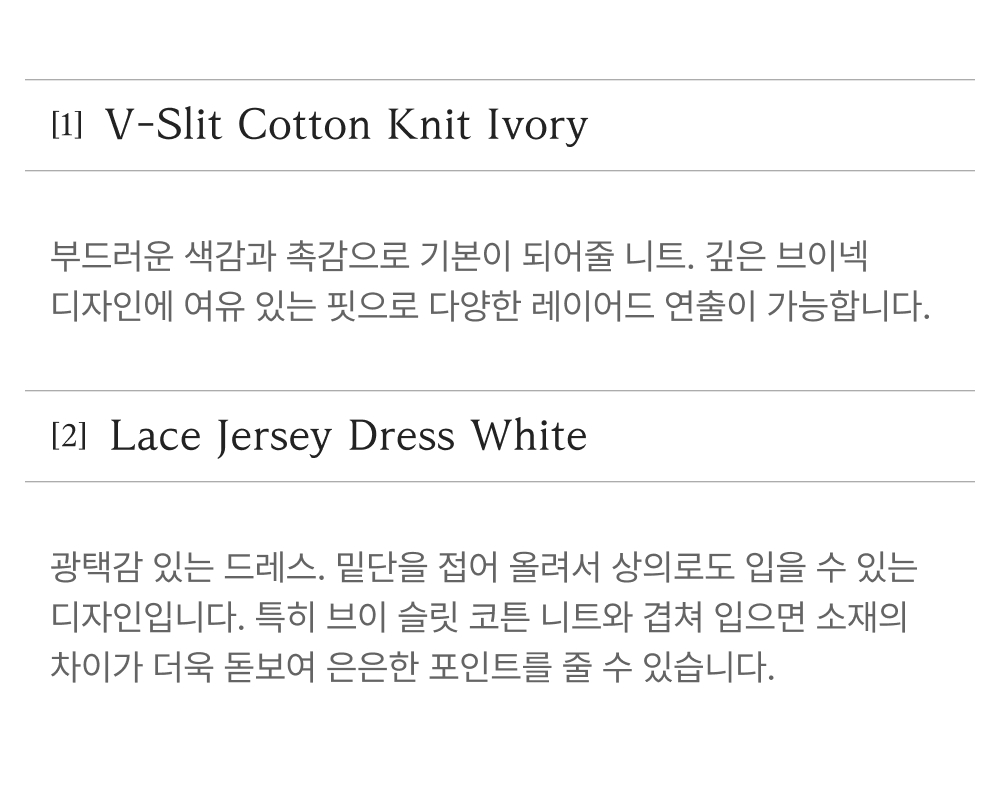Click the [2] index marker
Viewport: 1000px width, 812px height.
point(69,436)
